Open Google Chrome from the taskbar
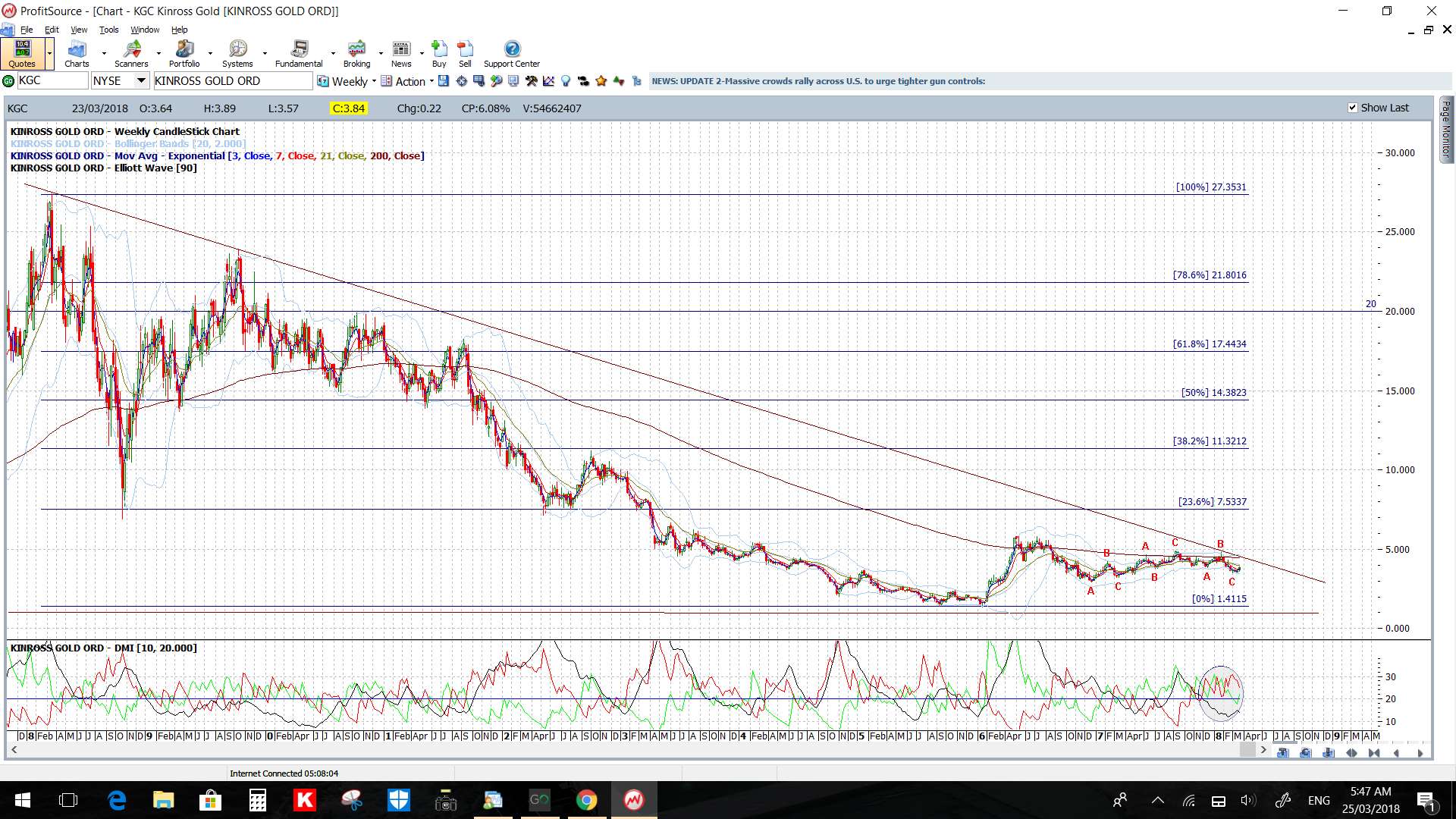 [x=586, y=800]
